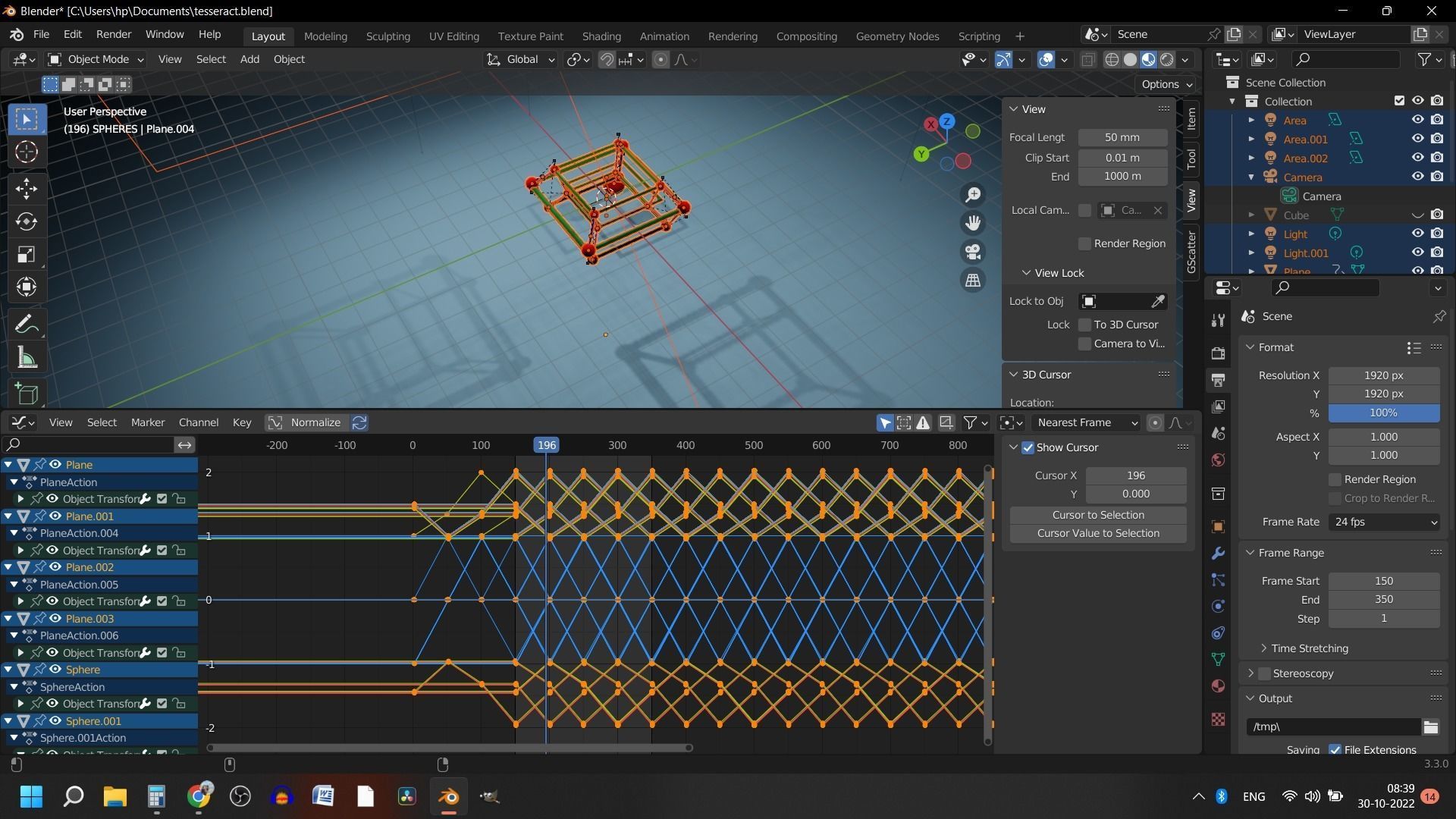Open Frame Rate 24 fps dropdown

tap(1384, 522)
